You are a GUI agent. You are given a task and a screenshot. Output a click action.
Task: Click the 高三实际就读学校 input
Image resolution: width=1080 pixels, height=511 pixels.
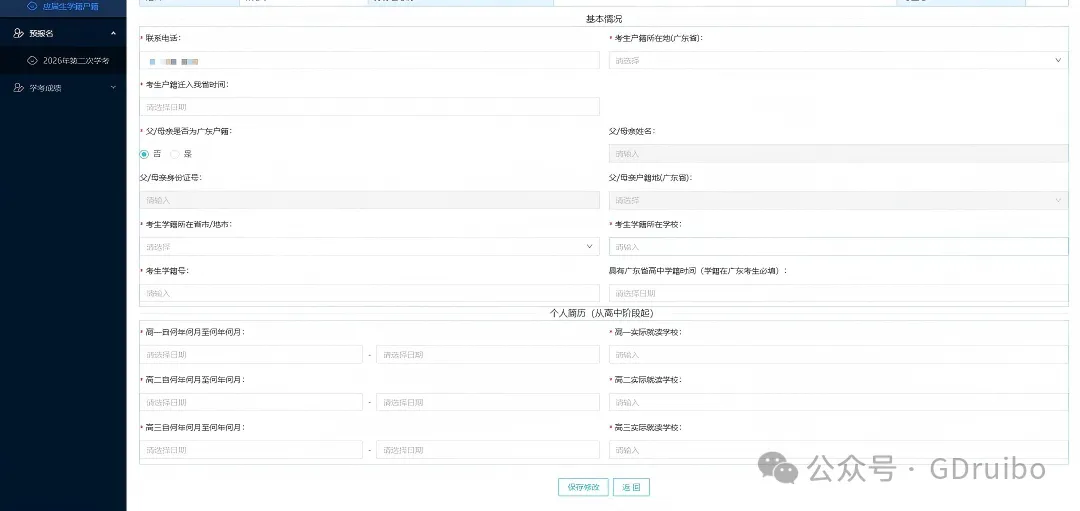click(x=838, y=450)
